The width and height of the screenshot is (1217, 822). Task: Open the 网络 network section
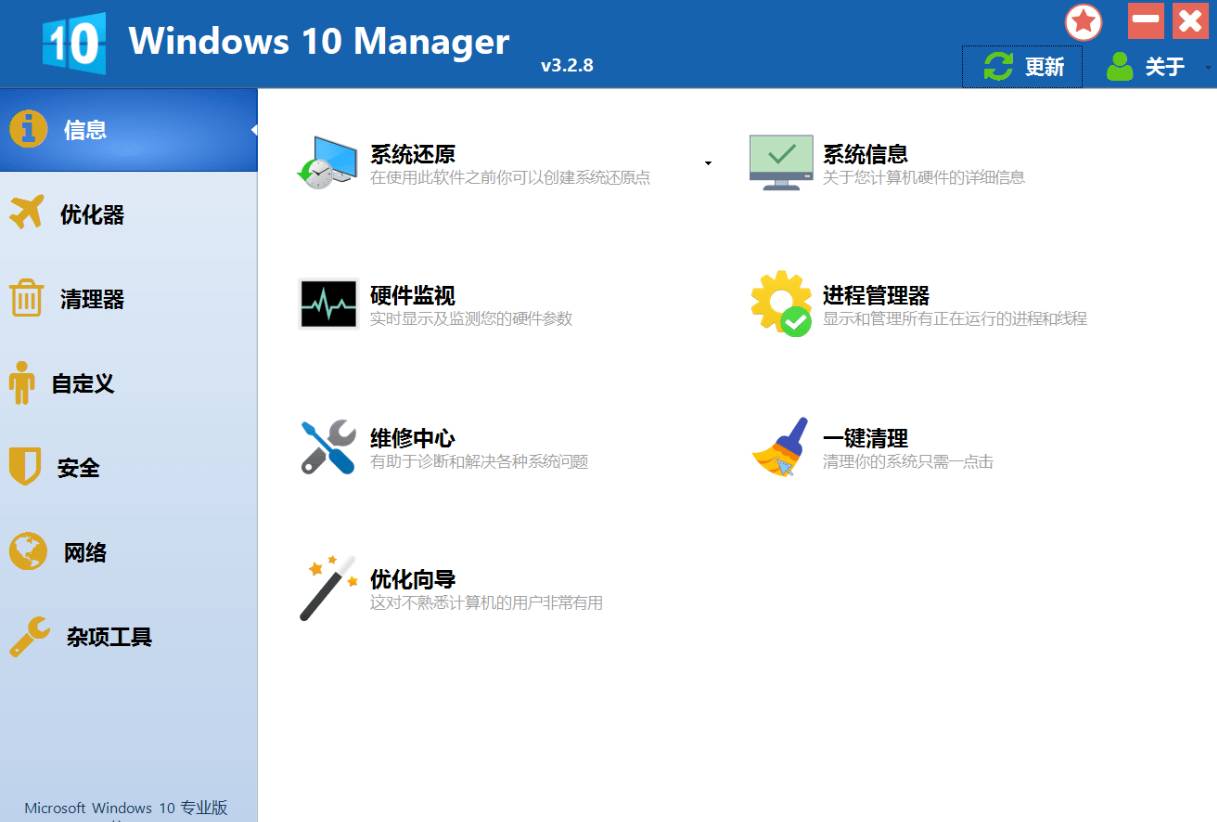pos(83,552)
